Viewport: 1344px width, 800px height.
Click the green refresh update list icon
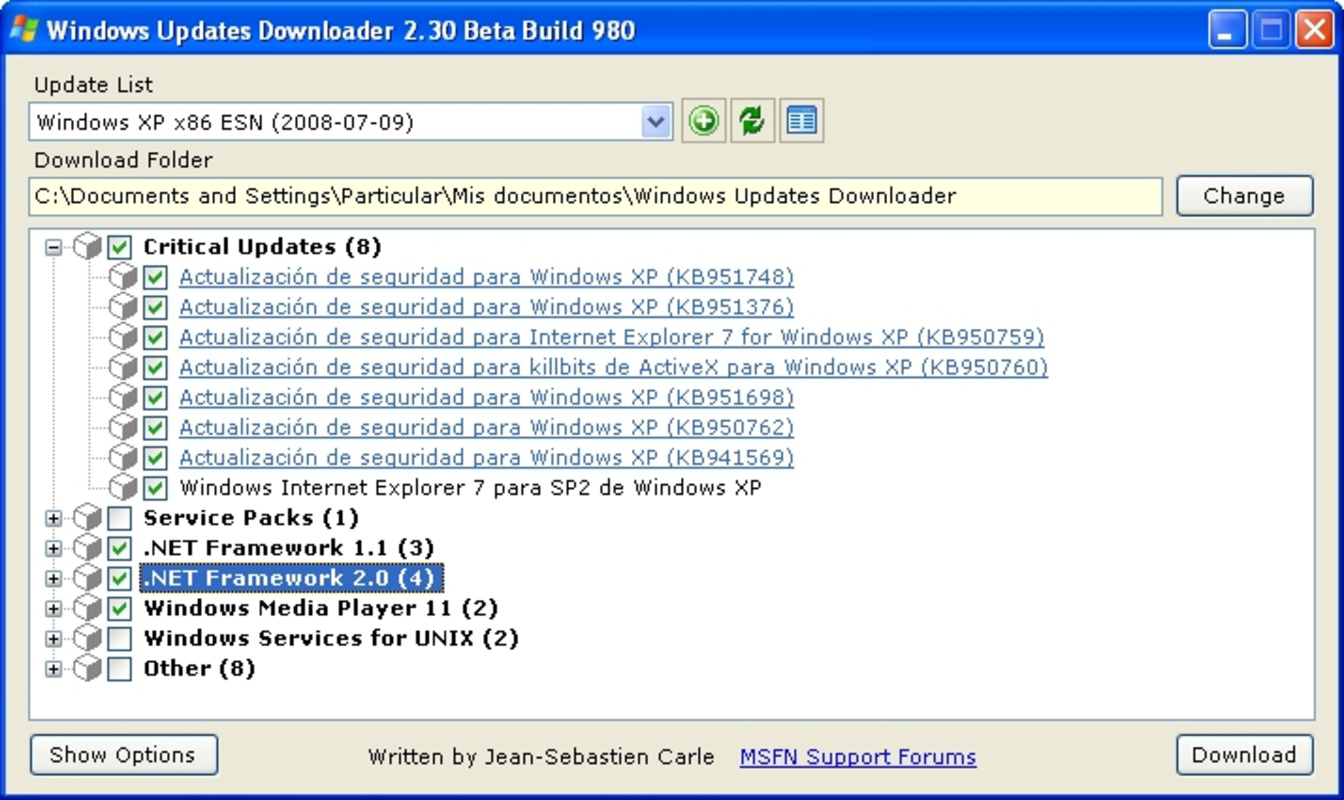[752, 122]
